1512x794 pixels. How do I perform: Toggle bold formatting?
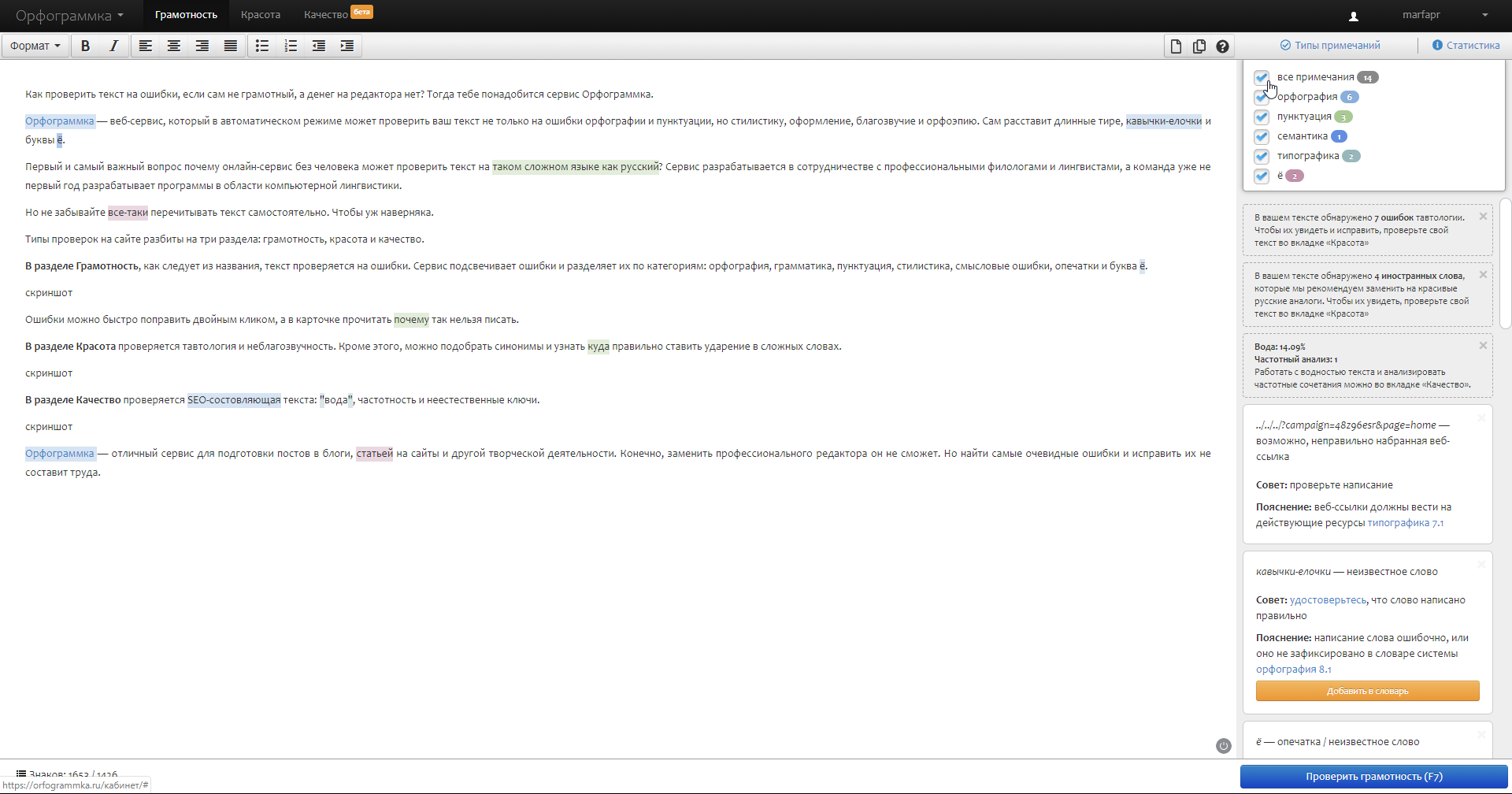coord(86,46)
